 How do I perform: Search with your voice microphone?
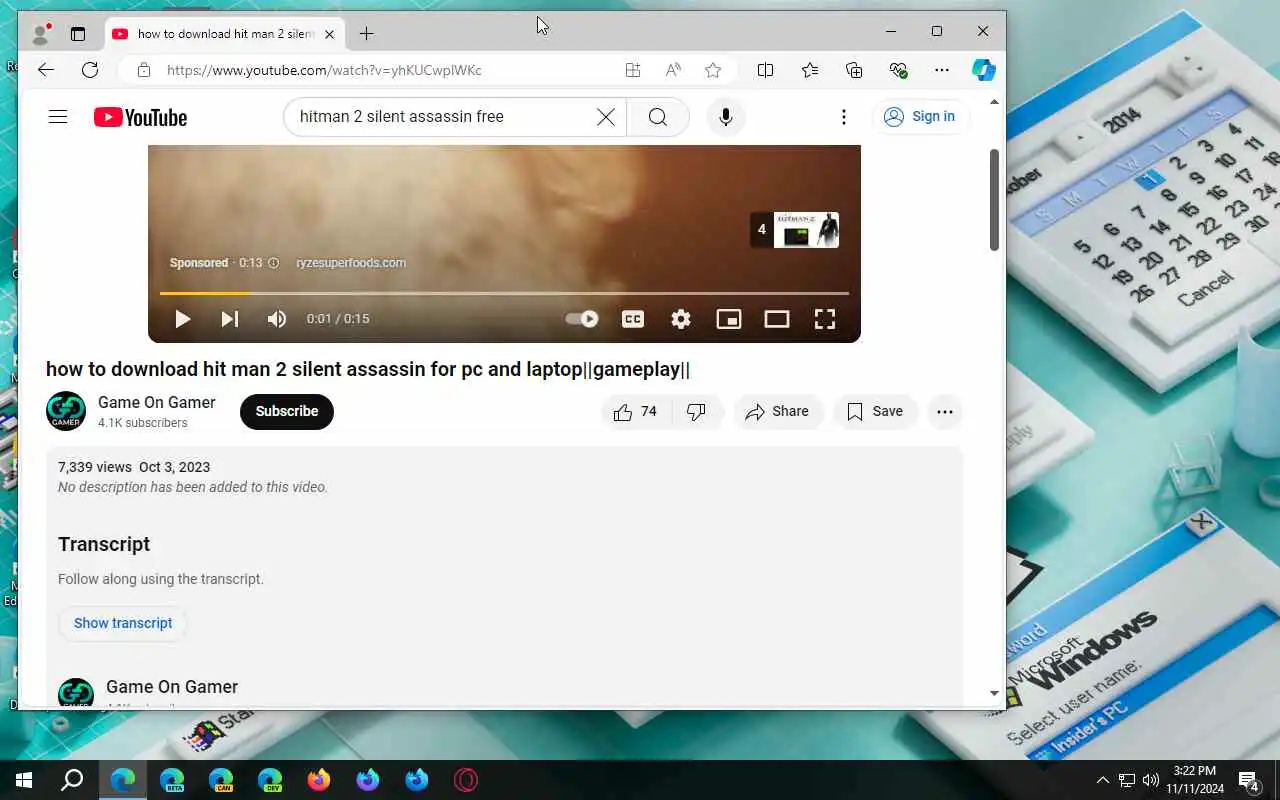click(x=726, y=117)
